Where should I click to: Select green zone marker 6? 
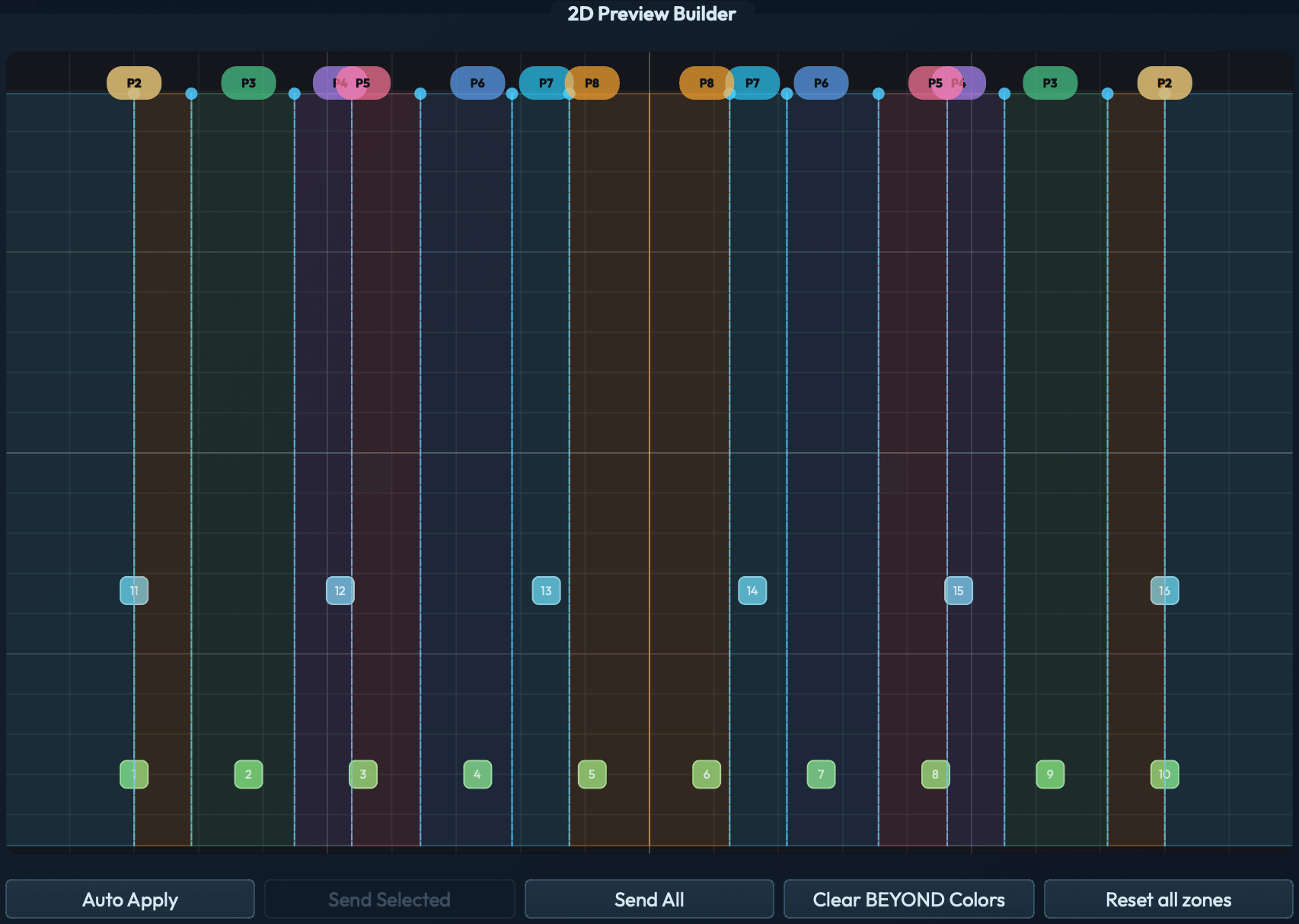point(707,774)
